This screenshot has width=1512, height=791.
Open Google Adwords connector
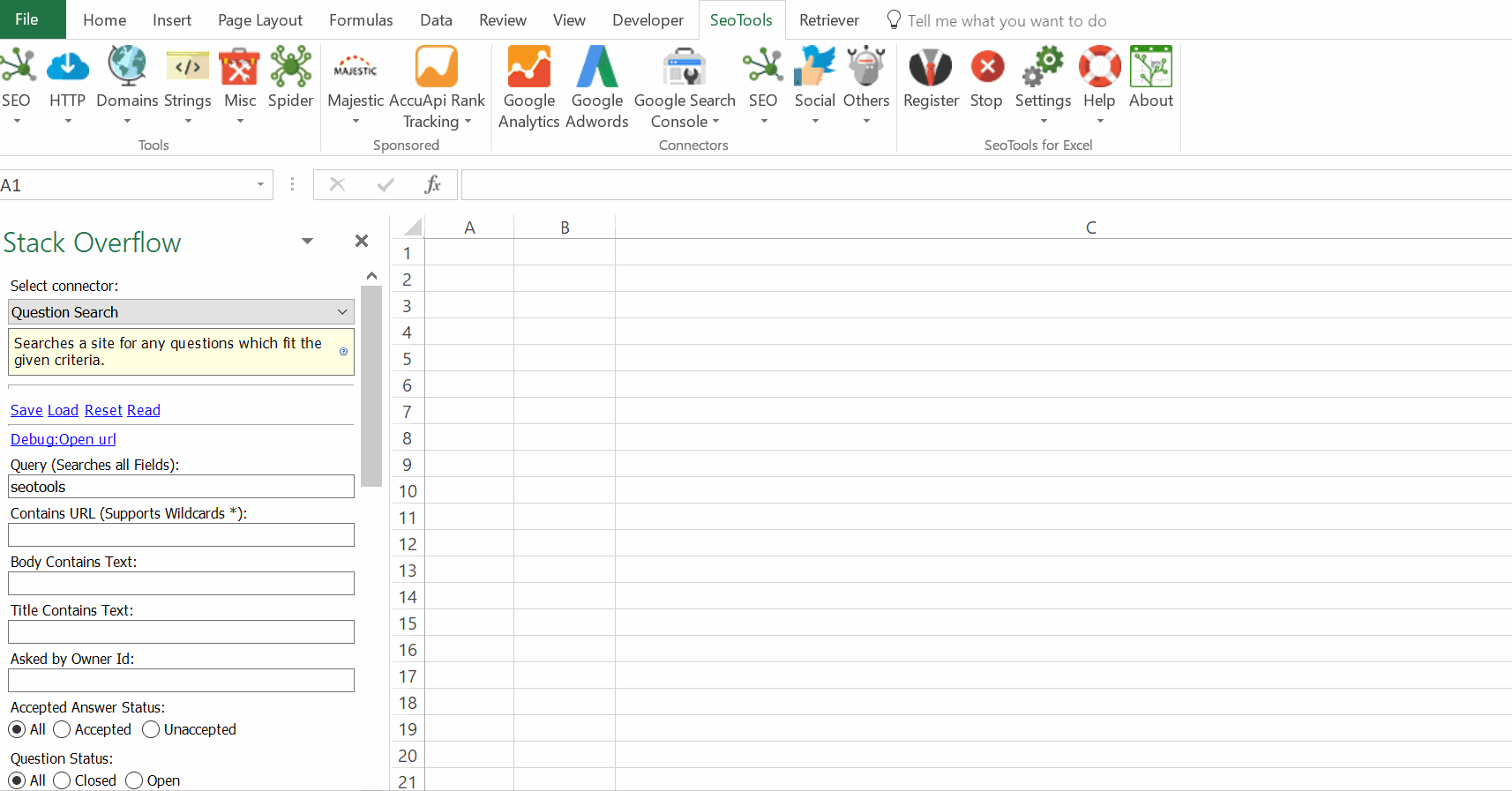[x=597, y=67]
